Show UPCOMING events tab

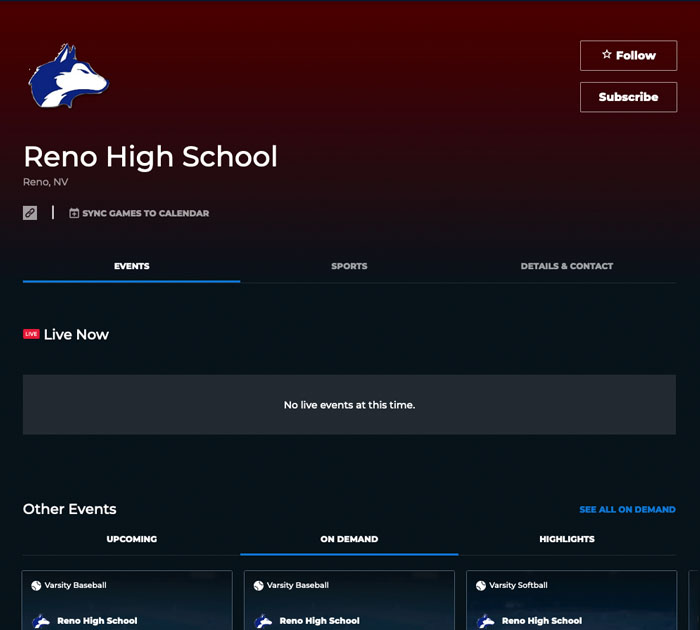pos(131,539)
